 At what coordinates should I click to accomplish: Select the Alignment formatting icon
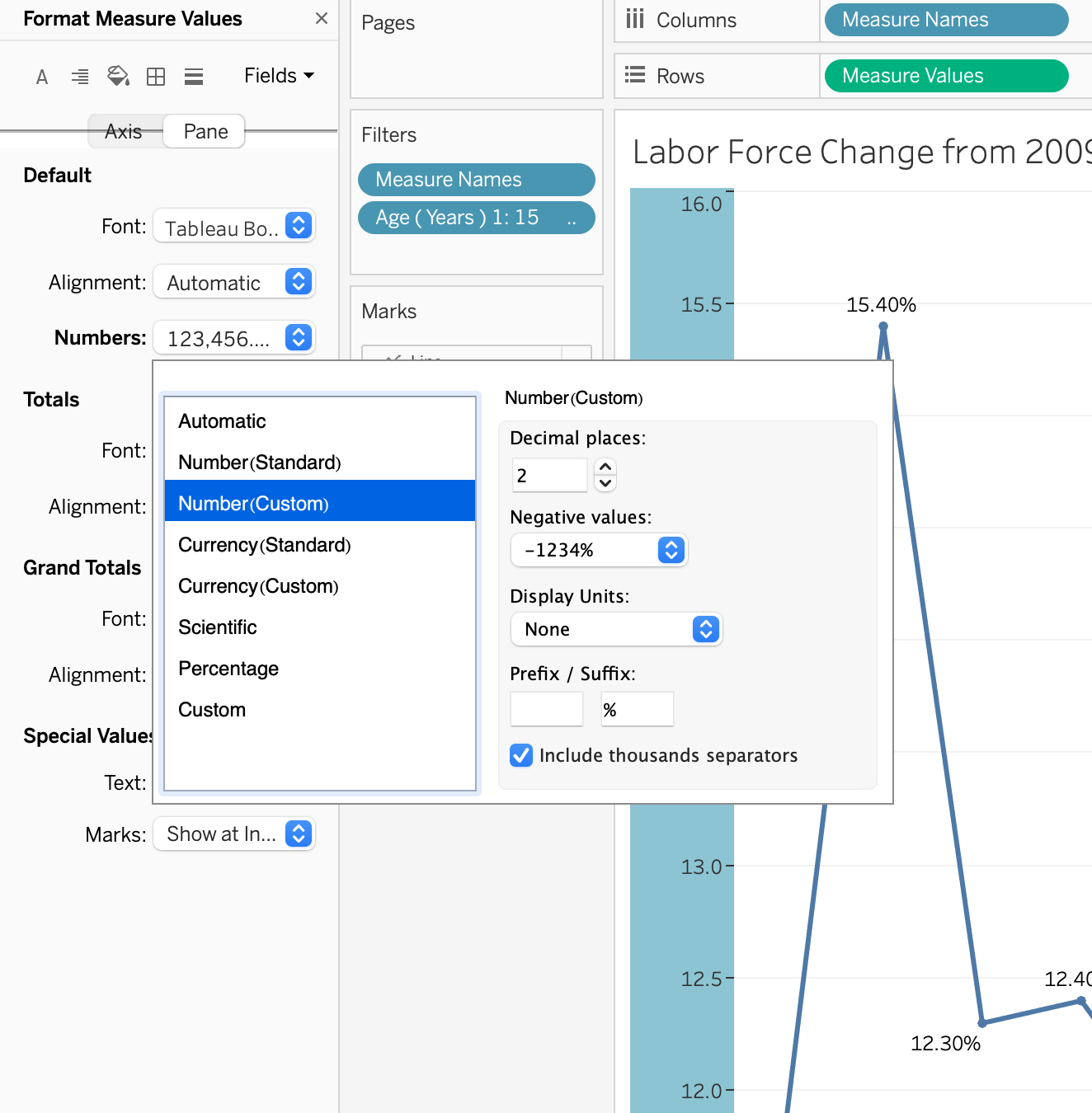click(80, 77)
